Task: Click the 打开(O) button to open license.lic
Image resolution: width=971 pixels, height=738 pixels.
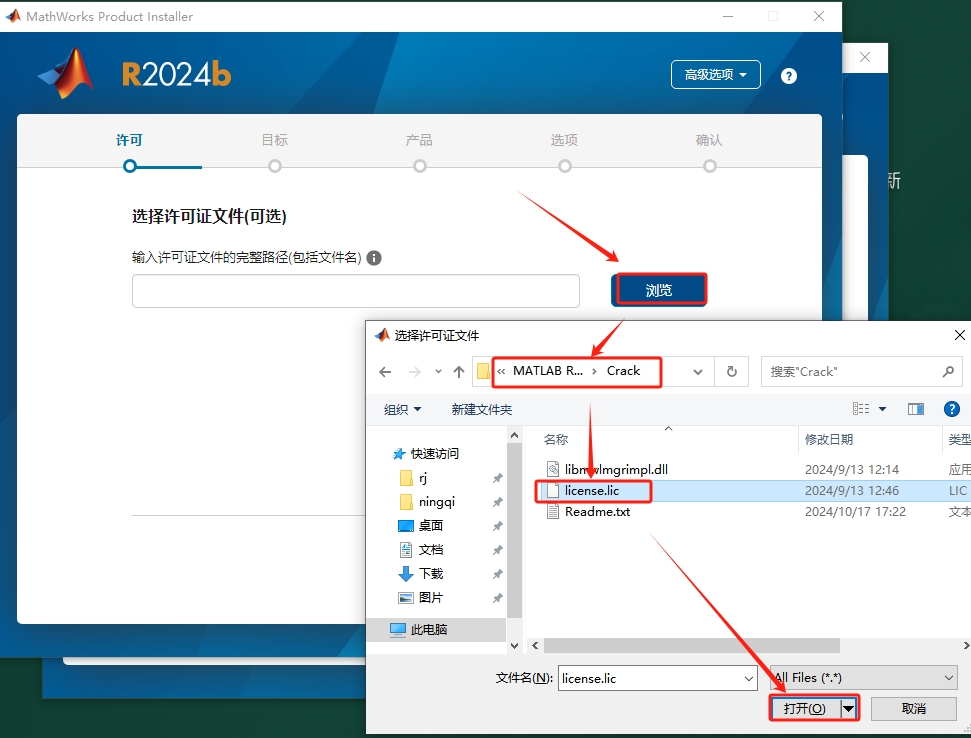Action: point(805,707)
